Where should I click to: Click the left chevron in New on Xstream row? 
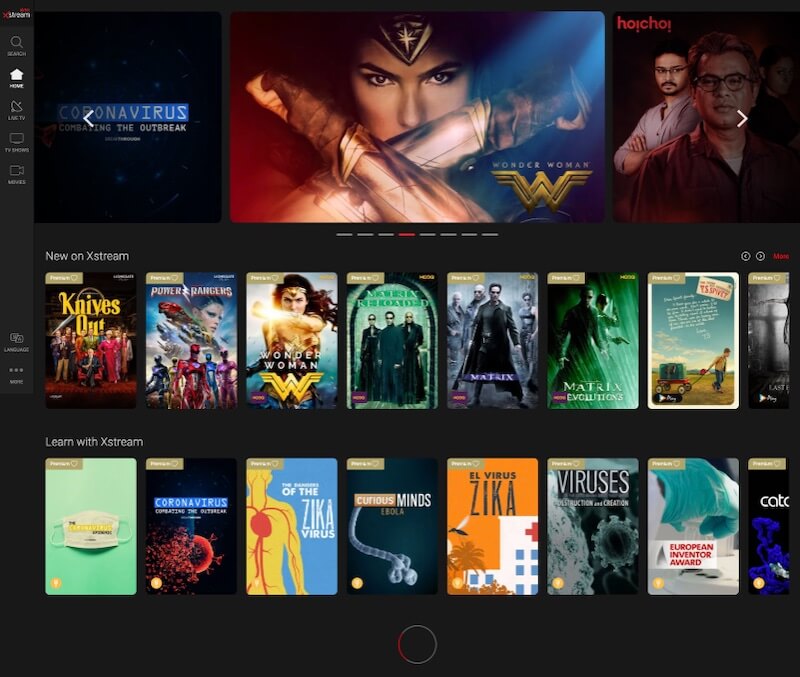tap(744, 255)
